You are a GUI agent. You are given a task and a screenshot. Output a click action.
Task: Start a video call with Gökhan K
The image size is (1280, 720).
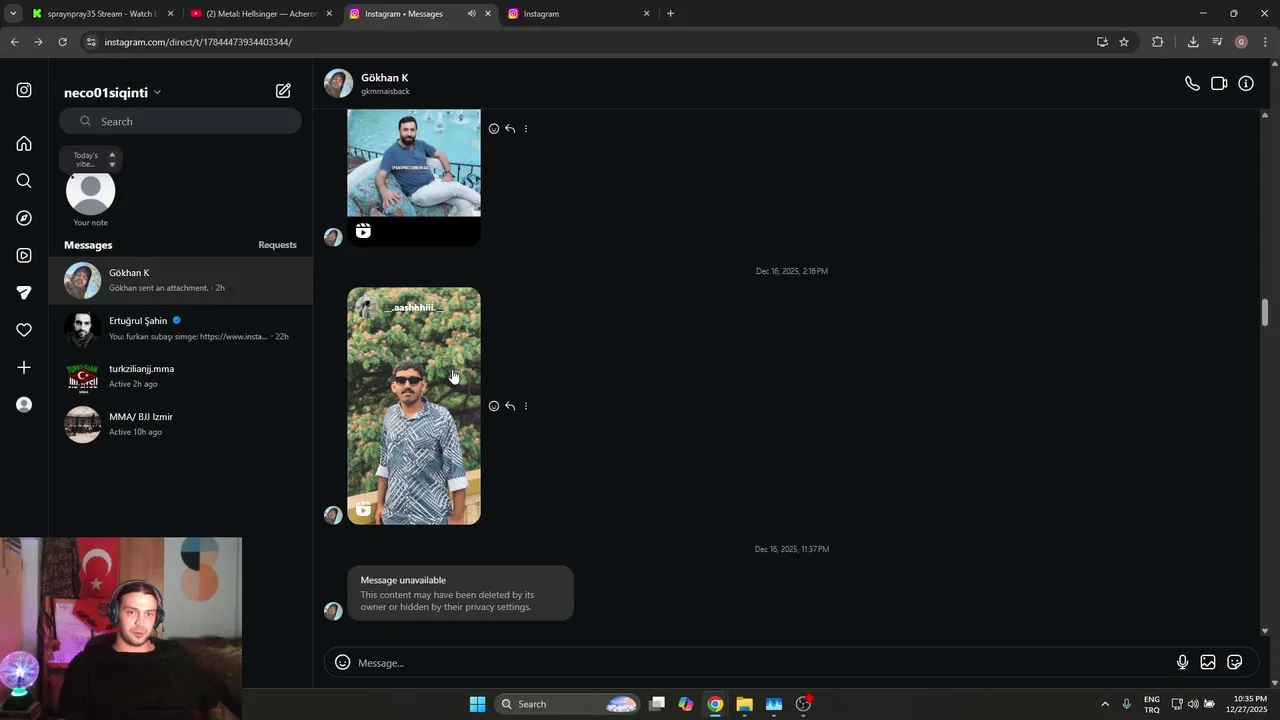[x=1219, y=84]
